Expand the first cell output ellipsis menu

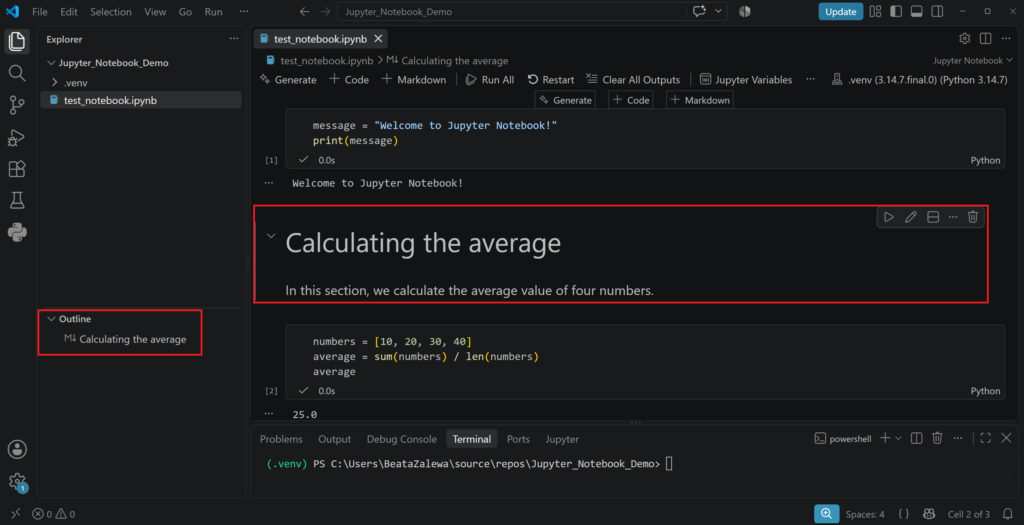point(268,183)
